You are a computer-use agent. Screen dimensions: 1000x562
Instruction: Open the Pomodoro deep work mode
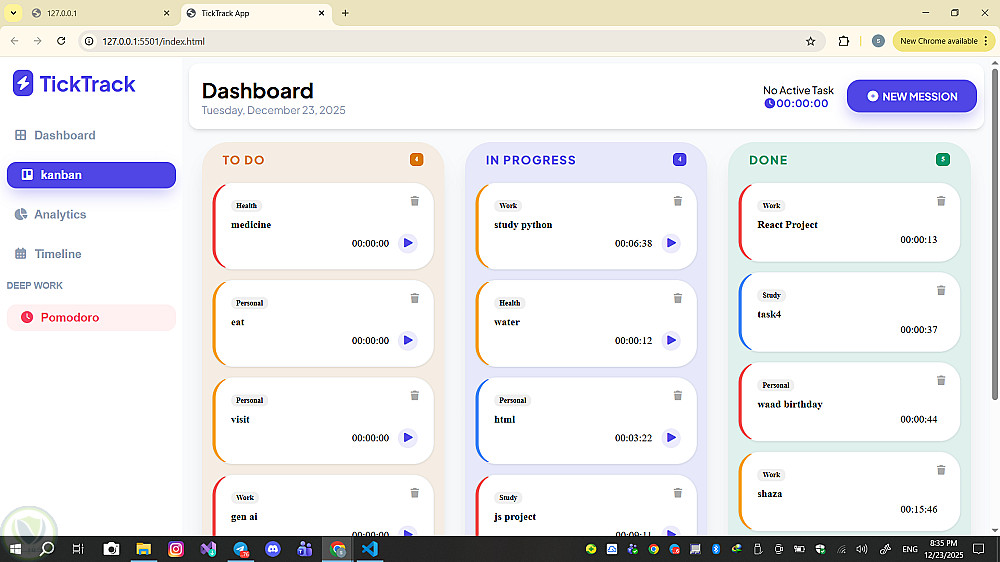[91, 318]
